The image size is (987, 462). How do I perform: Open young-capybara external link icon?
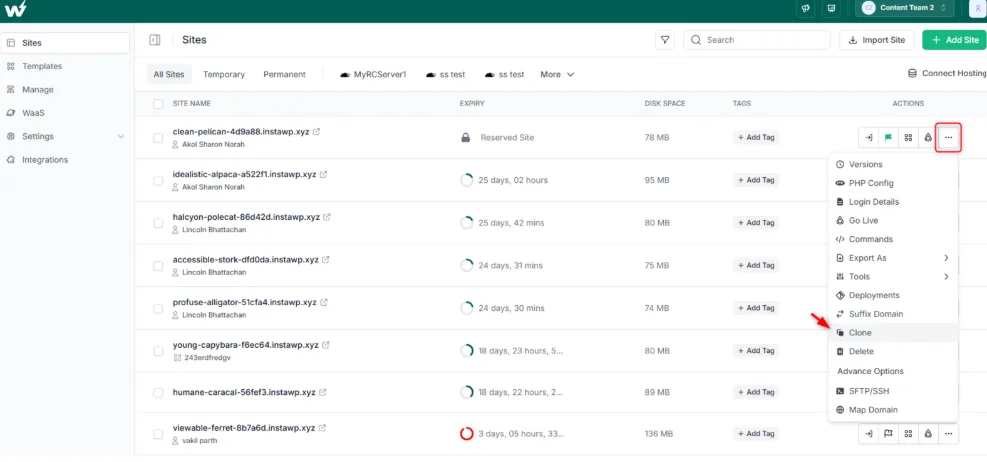point(326,345)
